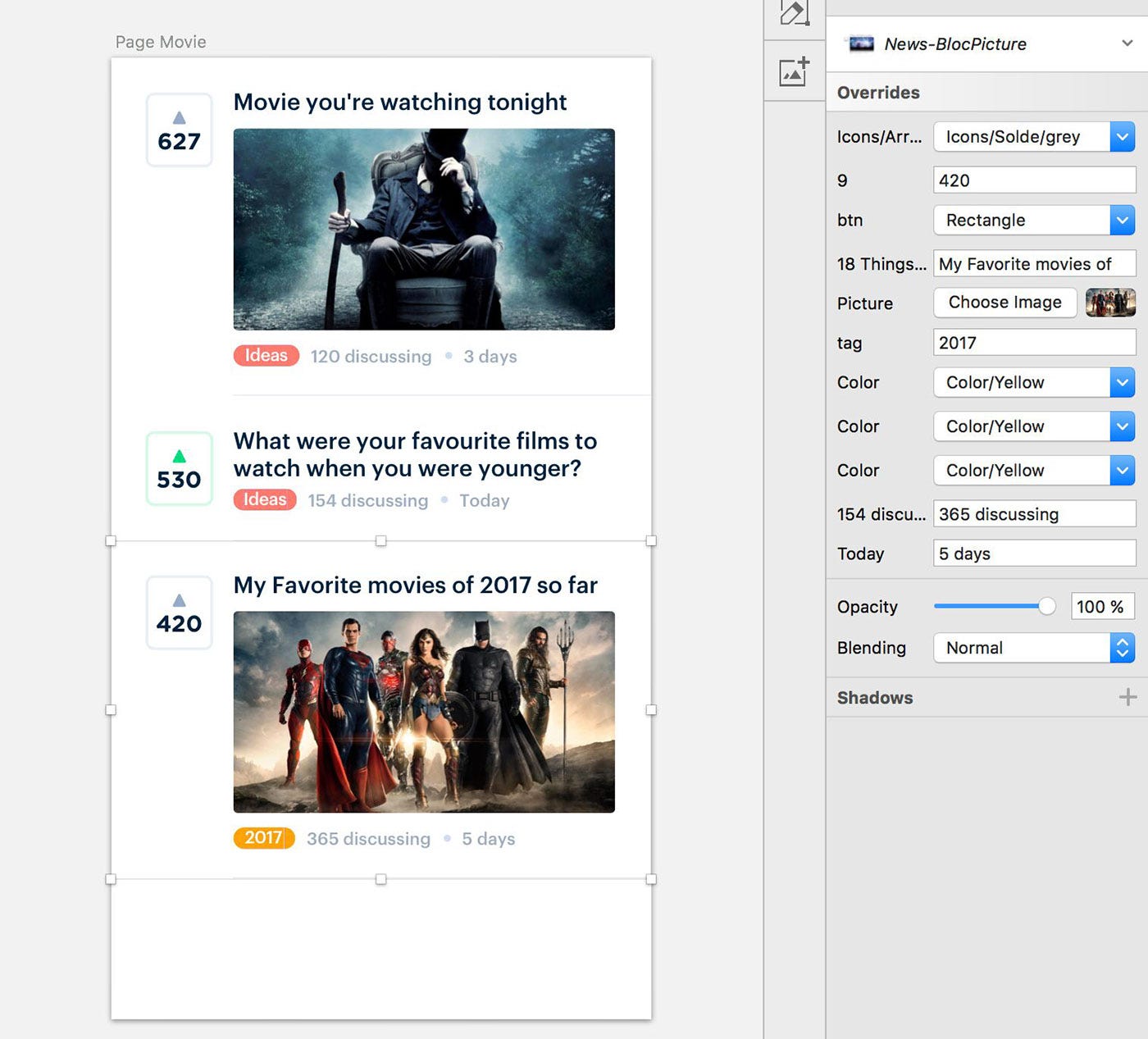Screen dimensions: 1148x1039
Task: Open the btn Rectangle override dropdown
Action: point(1034,220)
